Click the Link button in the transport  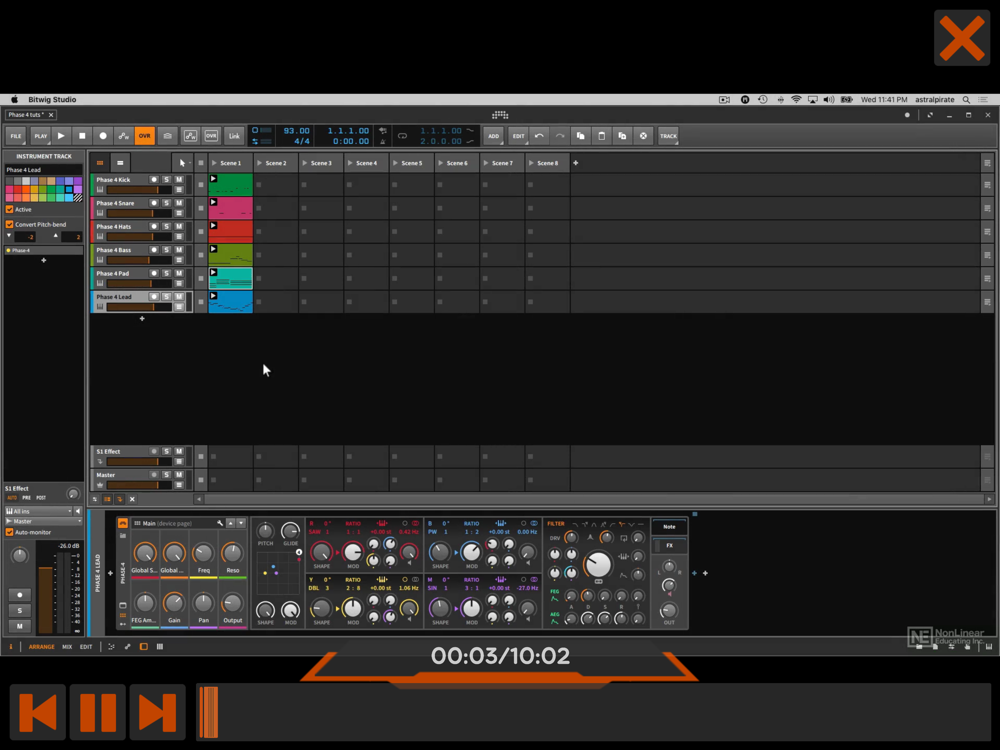coord(233,136)
